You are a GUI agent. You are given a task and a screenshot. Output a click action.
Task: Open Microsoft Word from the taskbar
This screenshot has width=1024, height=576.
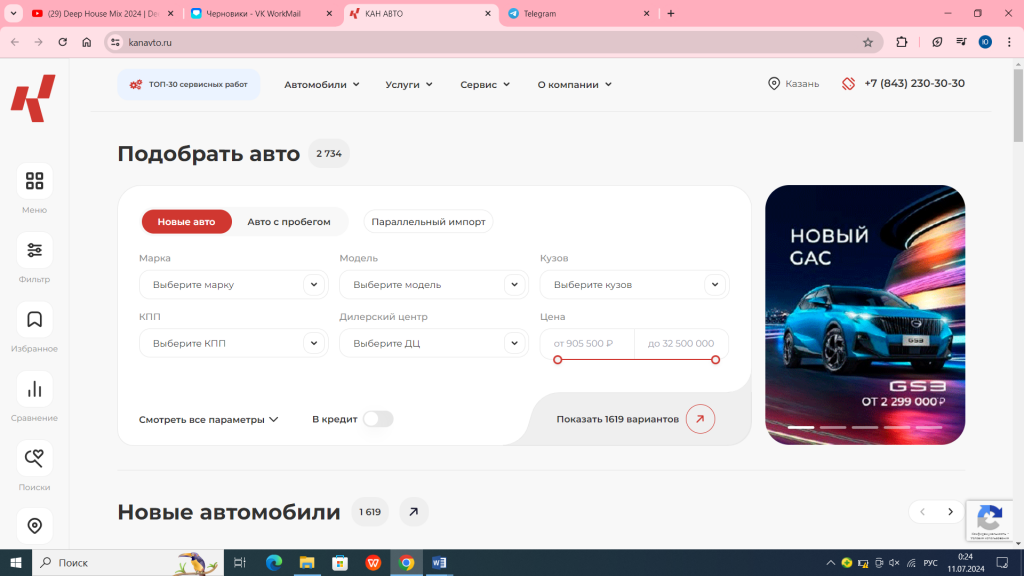pyautogui.click(x=440, y=563)
